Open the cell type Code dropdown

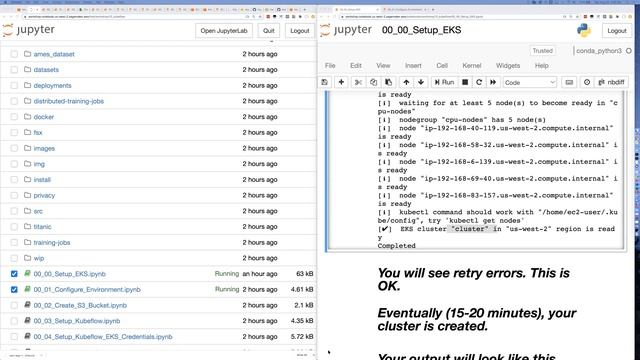coord(529,82)
